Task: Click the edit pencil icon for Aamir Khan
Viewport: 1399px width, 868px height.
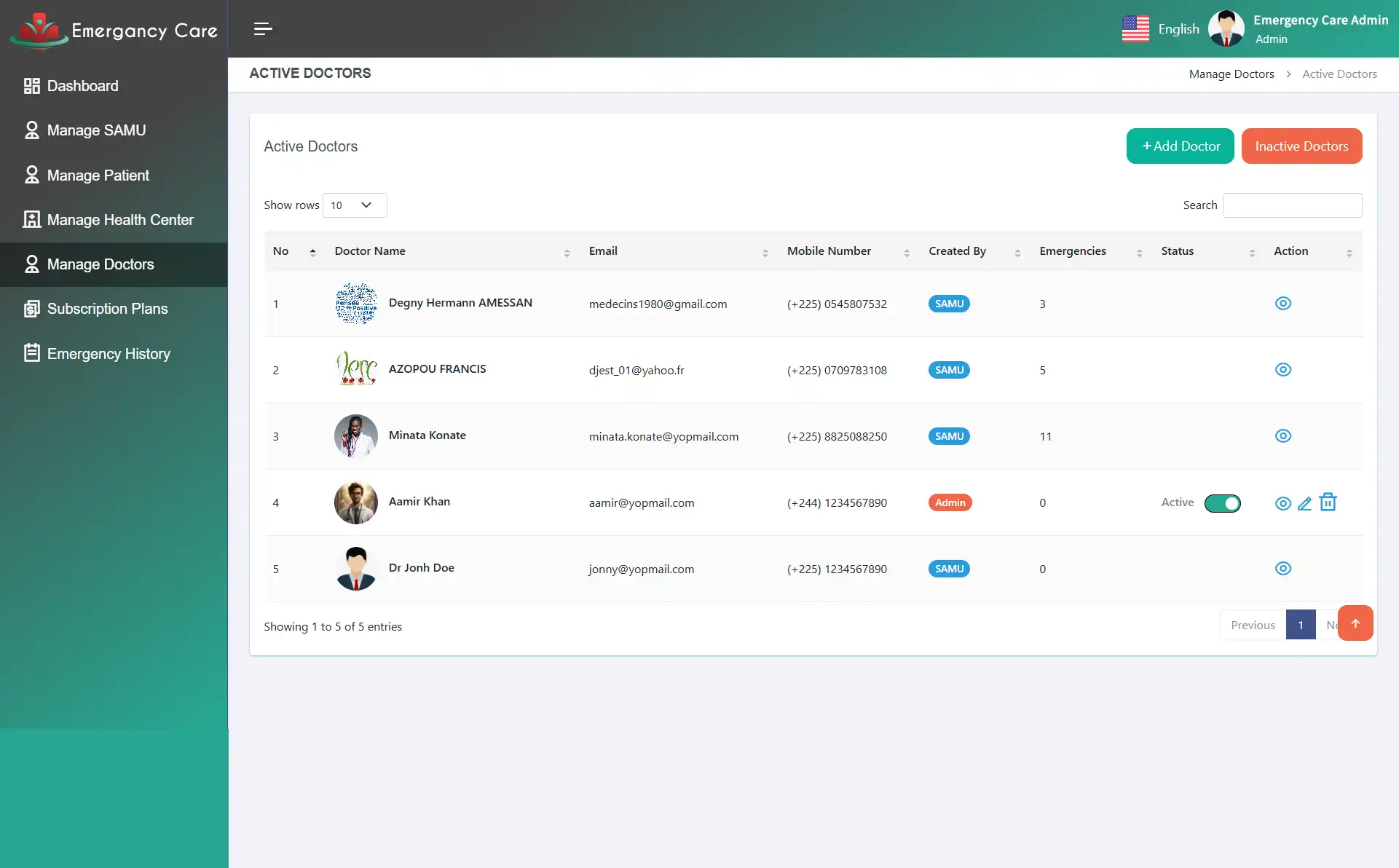Action: coord(1306,503)
